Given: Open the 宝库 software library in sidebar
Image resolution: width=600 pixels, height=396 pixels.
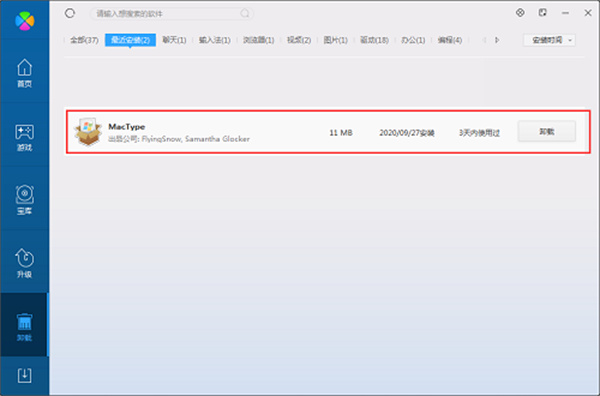Looking at the screenshot, I should pyautogui.click(x=24, y=200).
